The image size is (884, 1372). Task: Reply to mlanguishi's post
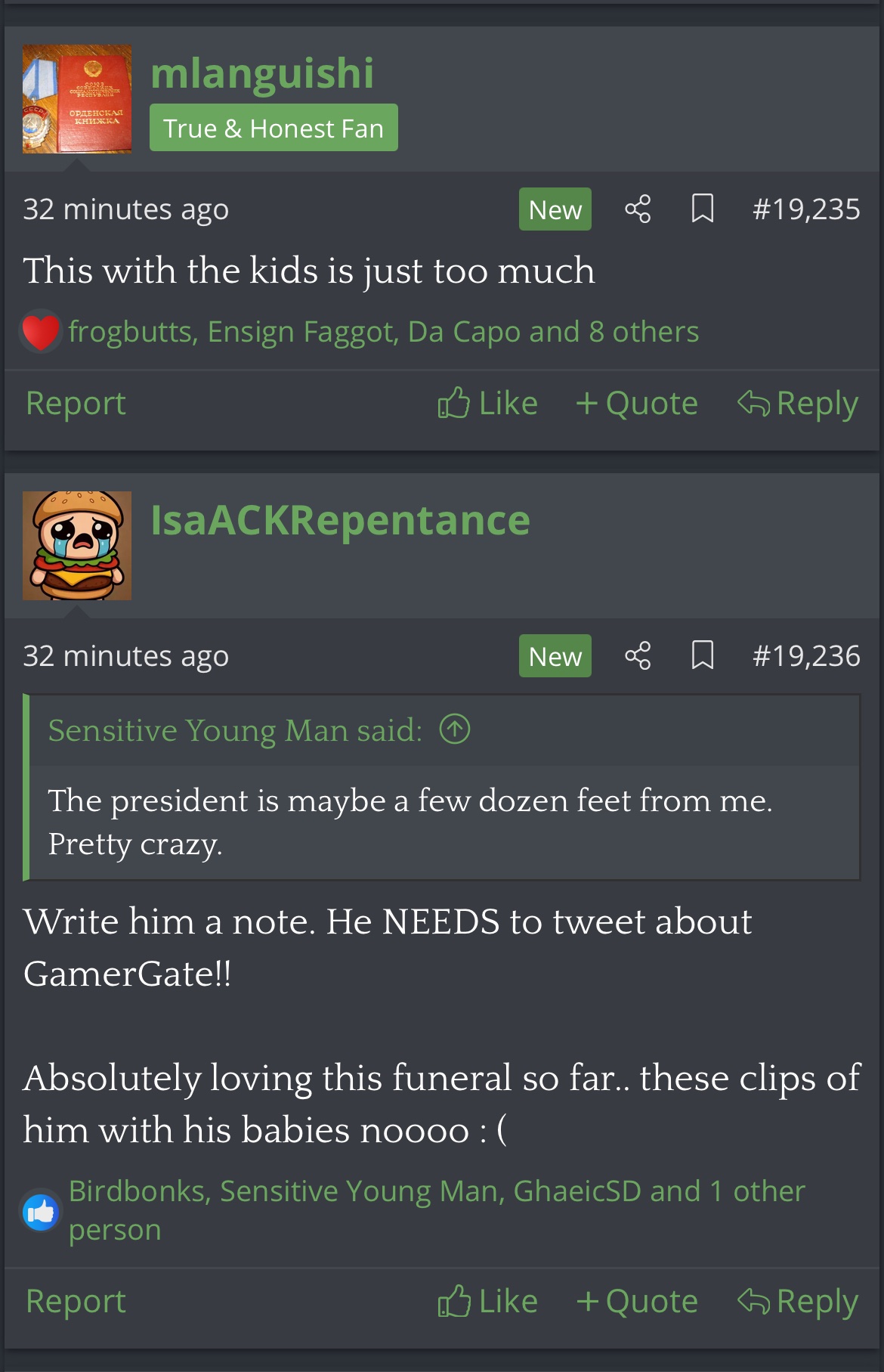point(798,403)
